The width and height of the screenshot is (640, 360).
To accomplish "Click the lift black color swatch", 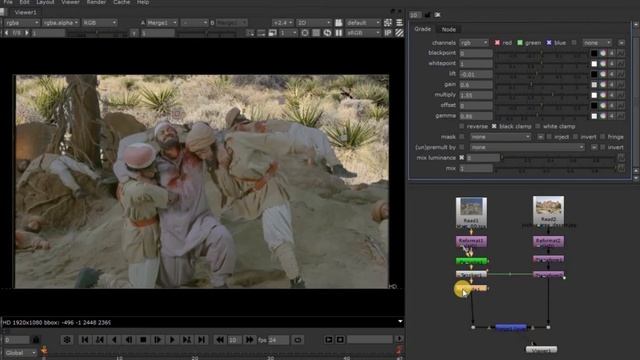I will [x=594, y=74].
